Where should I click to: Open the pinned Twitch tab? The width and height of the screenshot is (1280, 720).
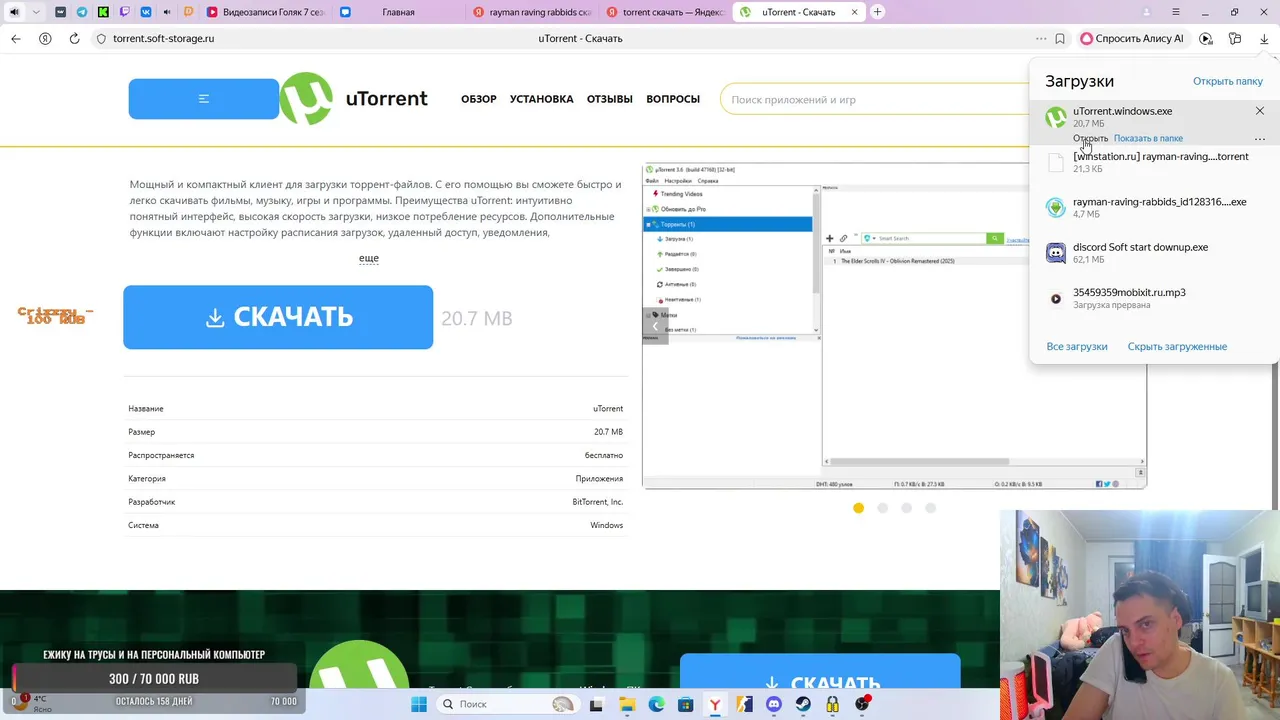click(x=124, y=12)
